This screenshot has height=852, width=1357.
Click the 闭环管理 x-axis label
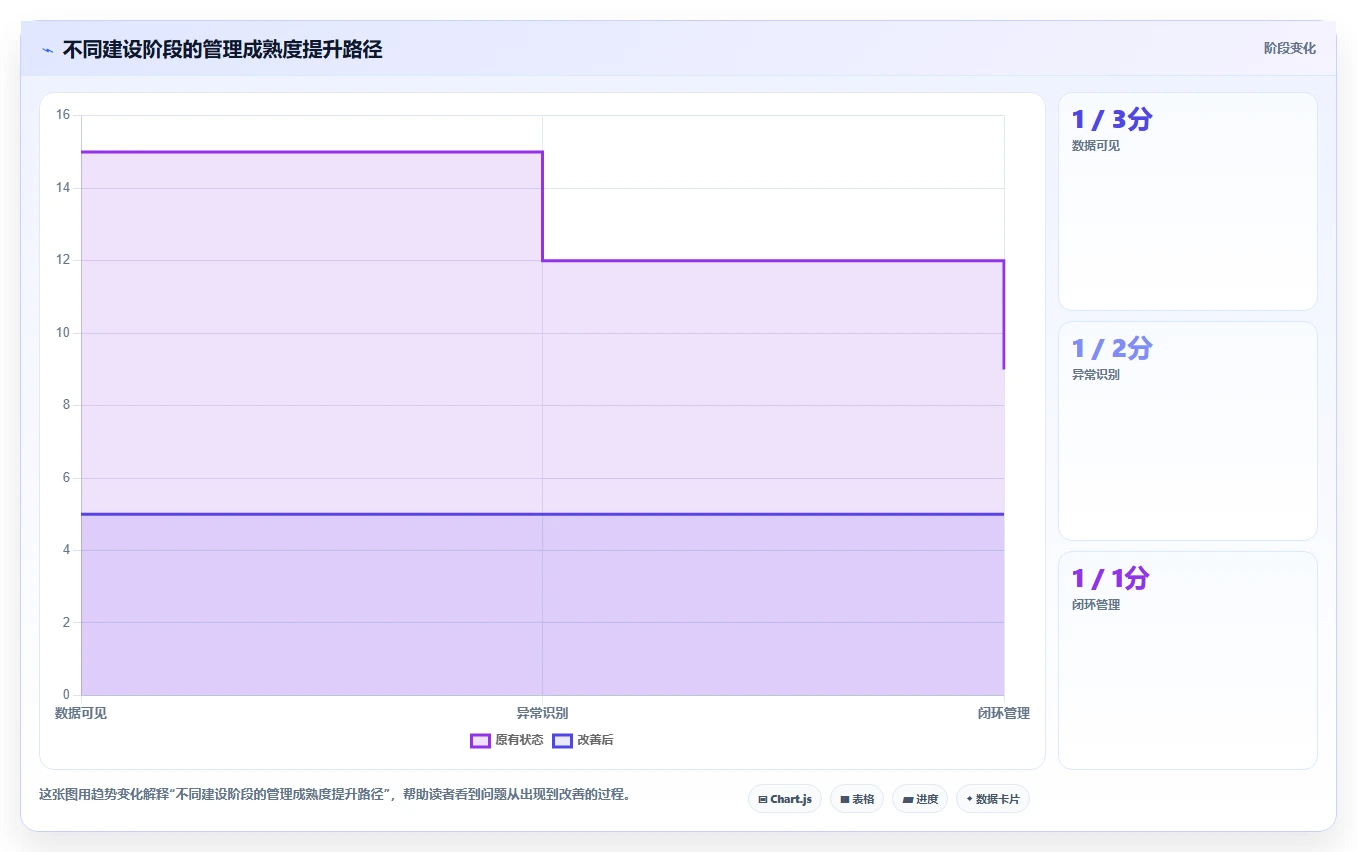click(1004, 713)
